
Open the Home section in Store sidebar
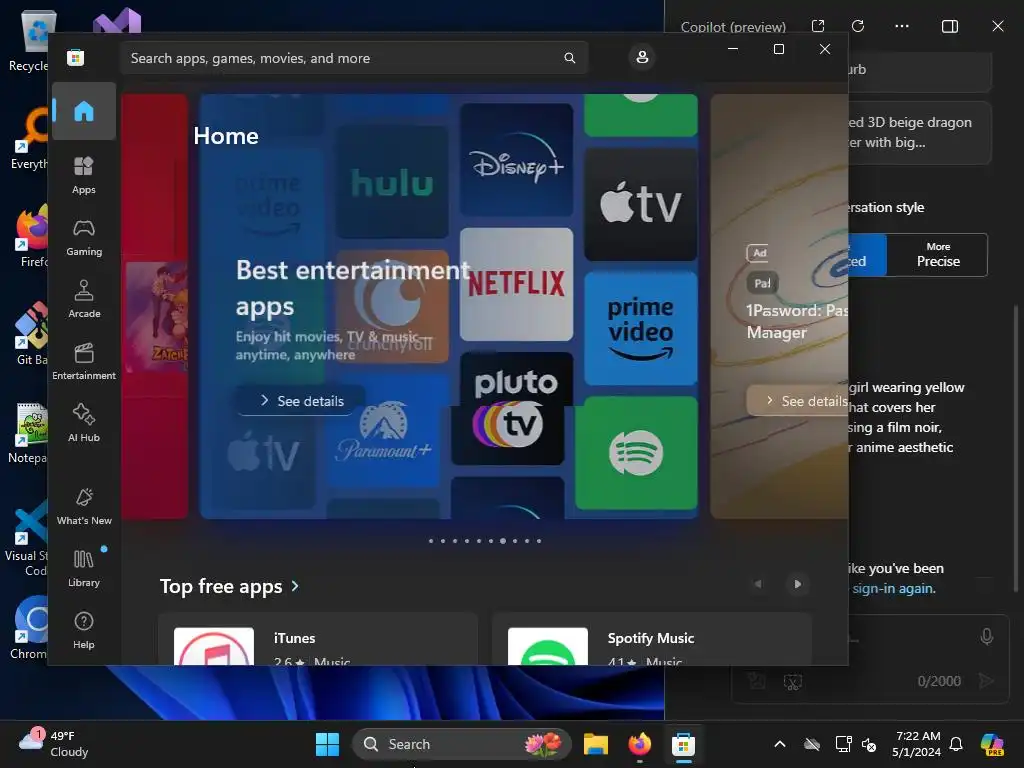point(84,111)
